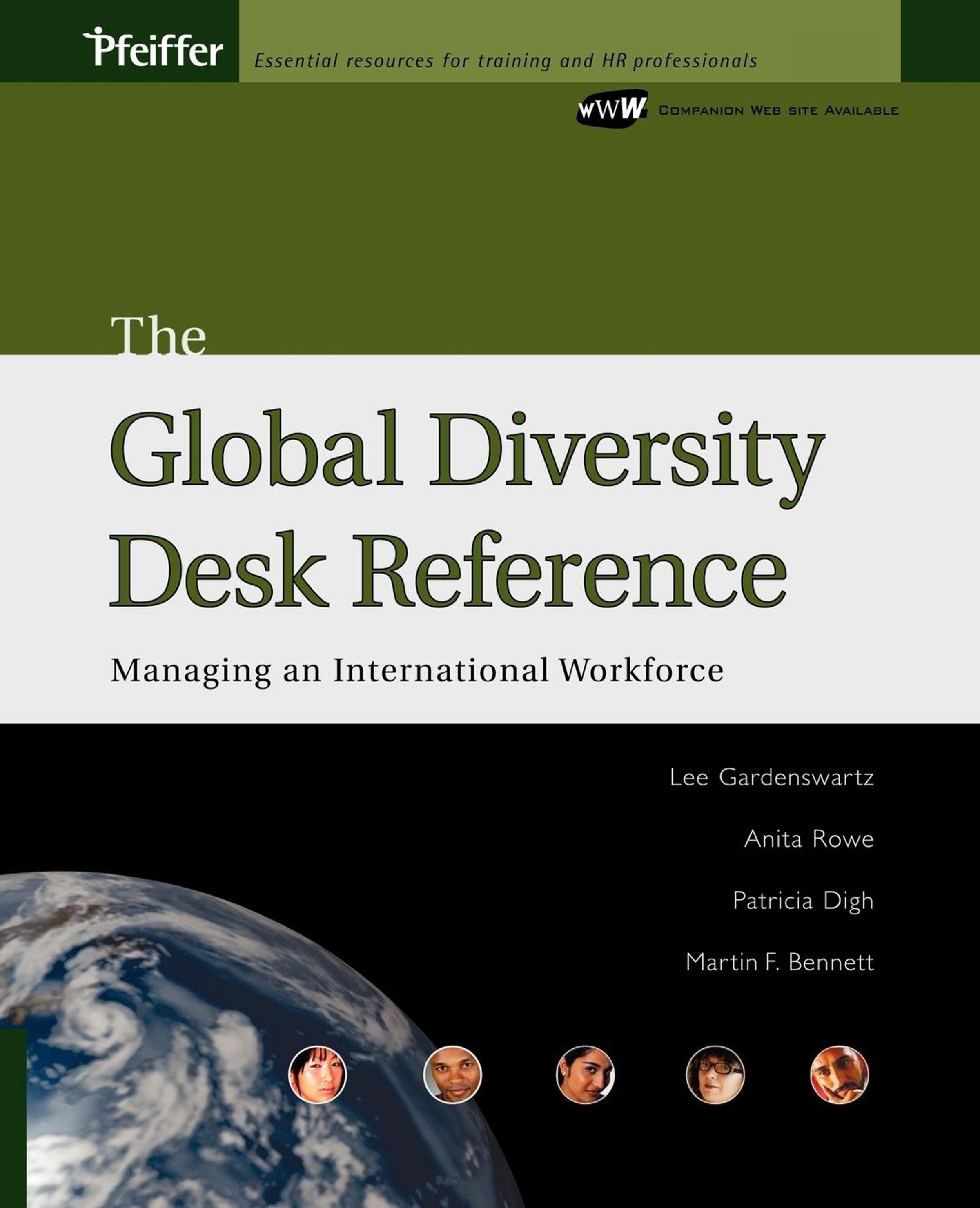
Task: Click the second circular face portrait
Action: [453, 1075]
